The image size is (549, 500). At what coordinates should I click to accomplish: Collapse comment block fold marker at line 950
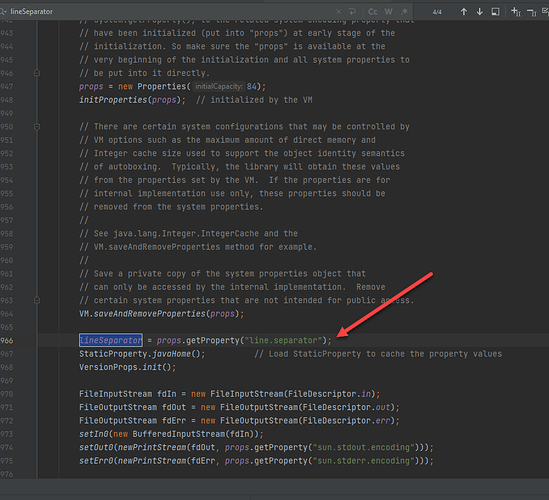point(37,126)
